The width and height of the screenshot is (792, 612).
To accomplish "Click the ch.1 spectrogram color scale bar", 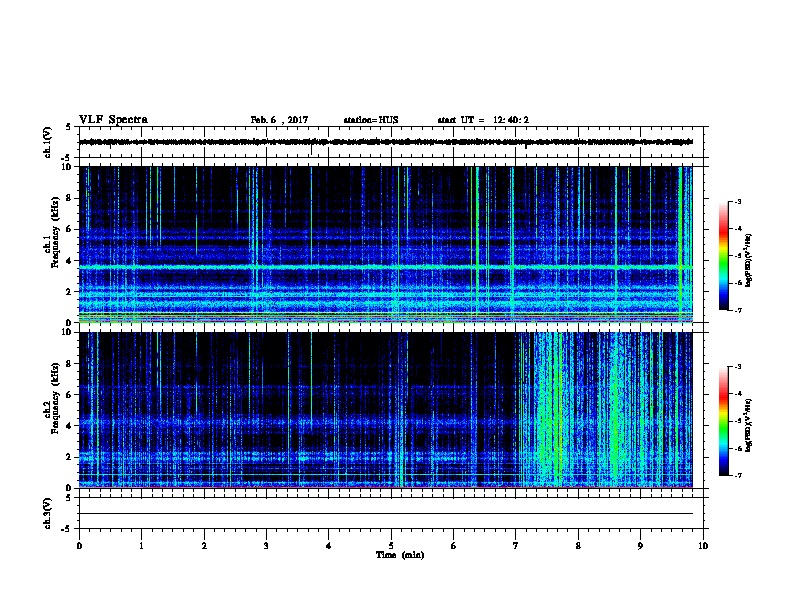I will (723, 256).
